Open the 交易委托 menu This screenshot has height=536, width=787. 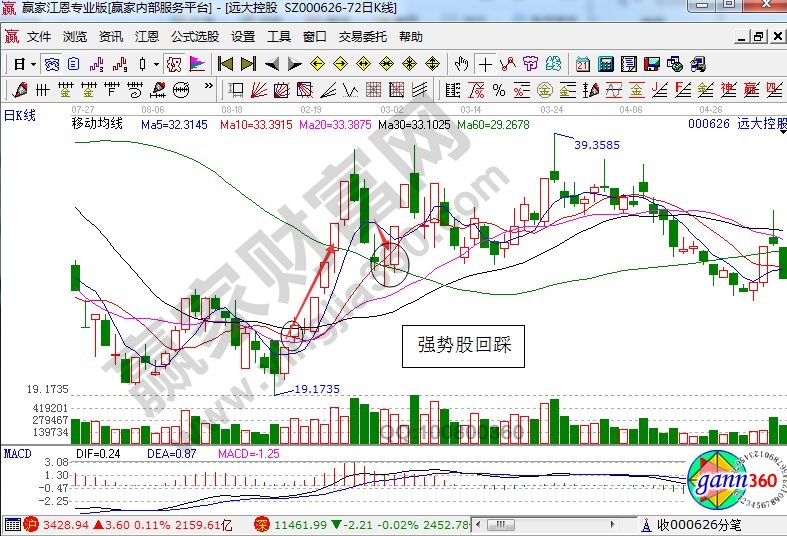(x=362, y=37)
